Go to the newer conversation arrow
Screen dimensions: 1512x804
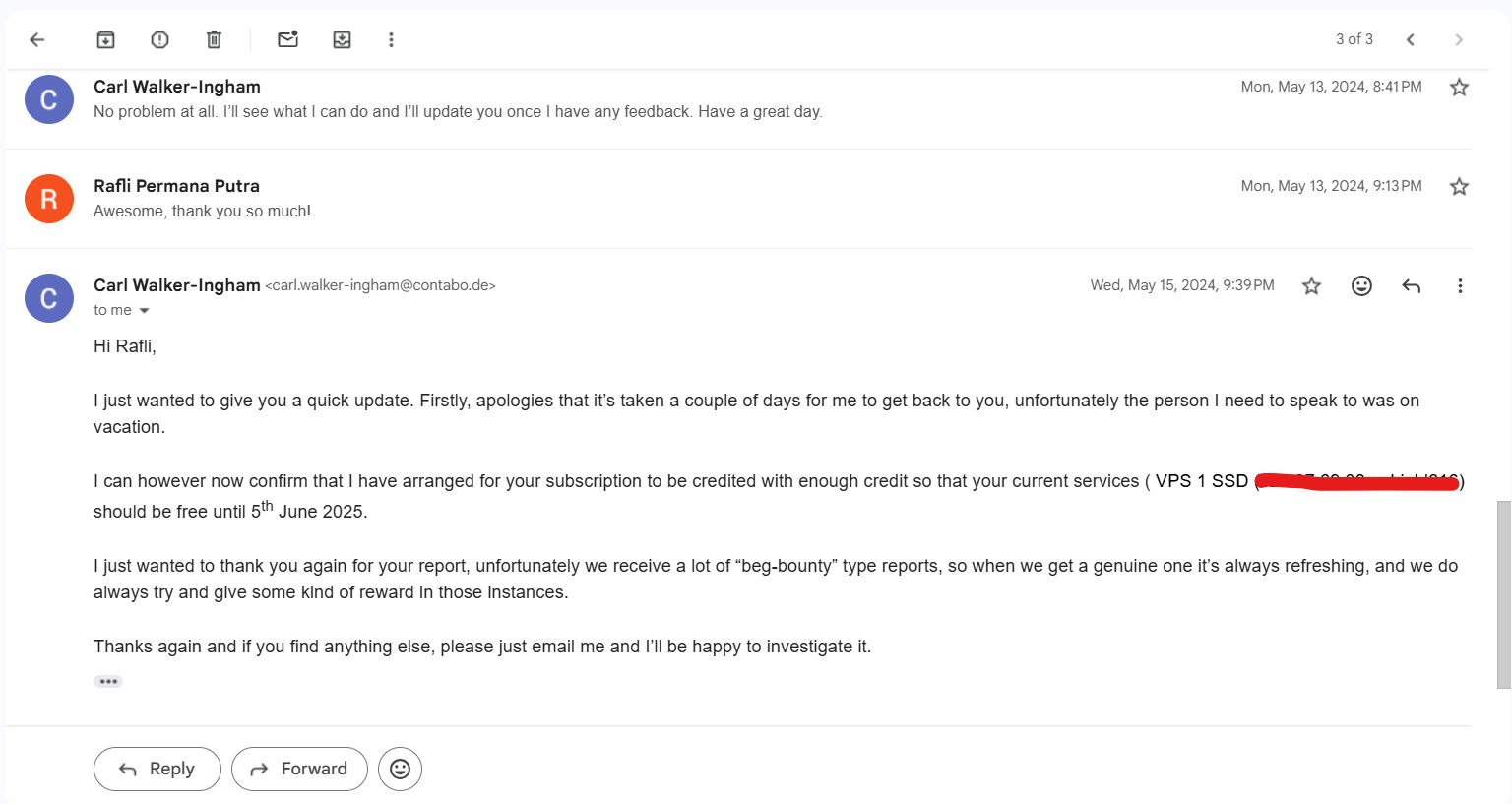coord(1410,39)
